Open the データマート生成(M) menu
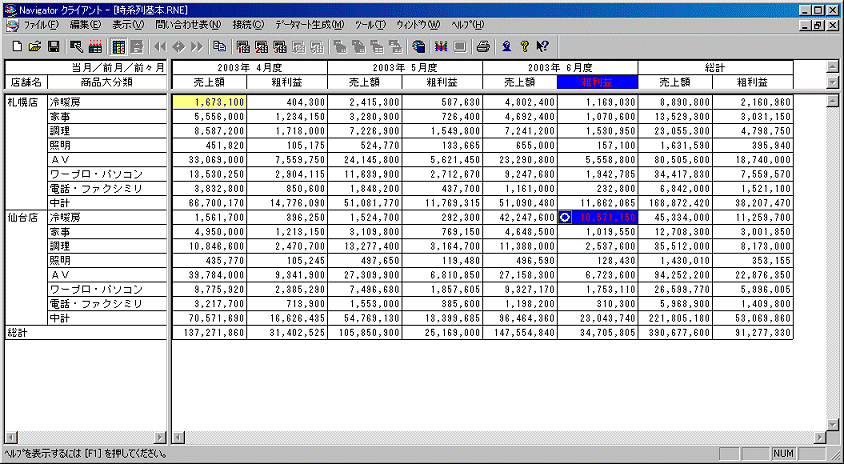 click(x=310, y=25)
